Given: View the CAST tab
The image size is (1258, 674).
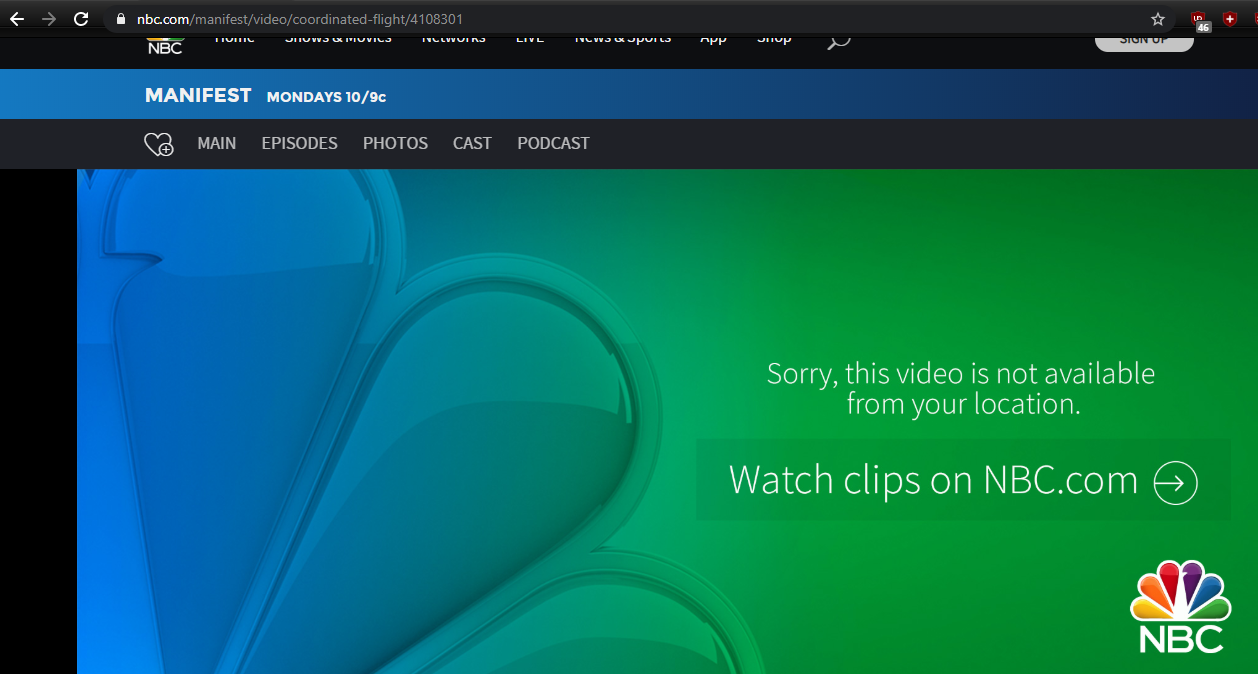Looking at the screenshot, I should tap(472, 143).
